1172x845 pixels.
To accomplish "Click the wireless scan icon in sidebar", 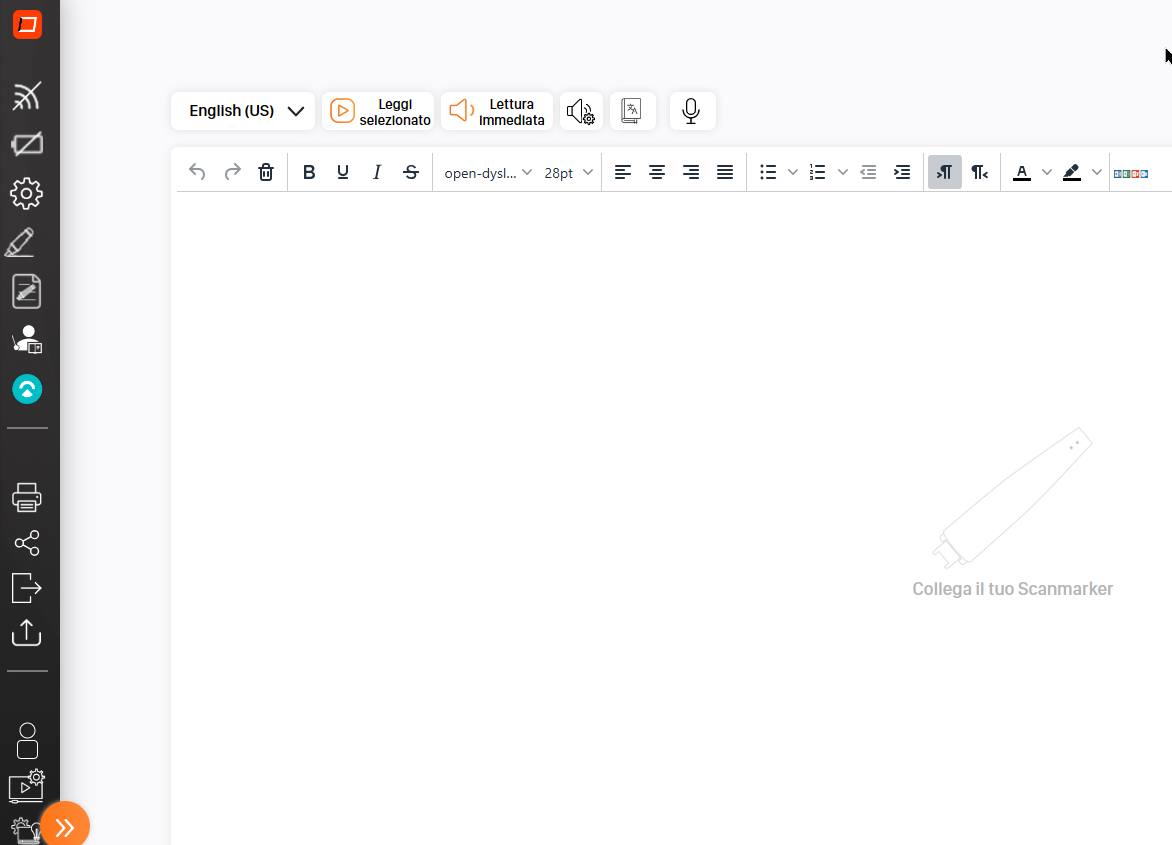I will pyautogui.click(x=27, y=97).
